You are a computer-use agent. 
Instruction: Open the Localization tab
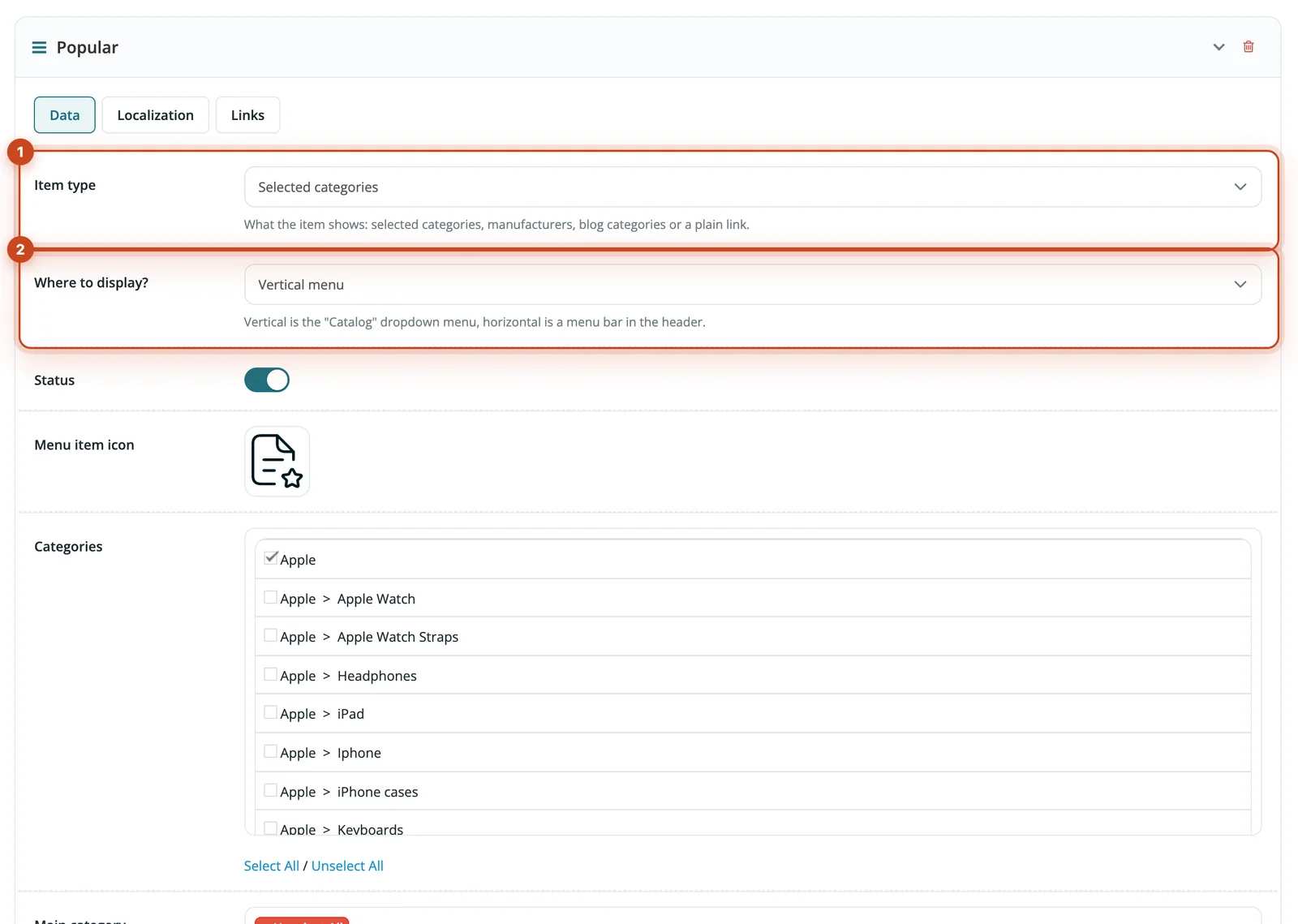(156, 115)
